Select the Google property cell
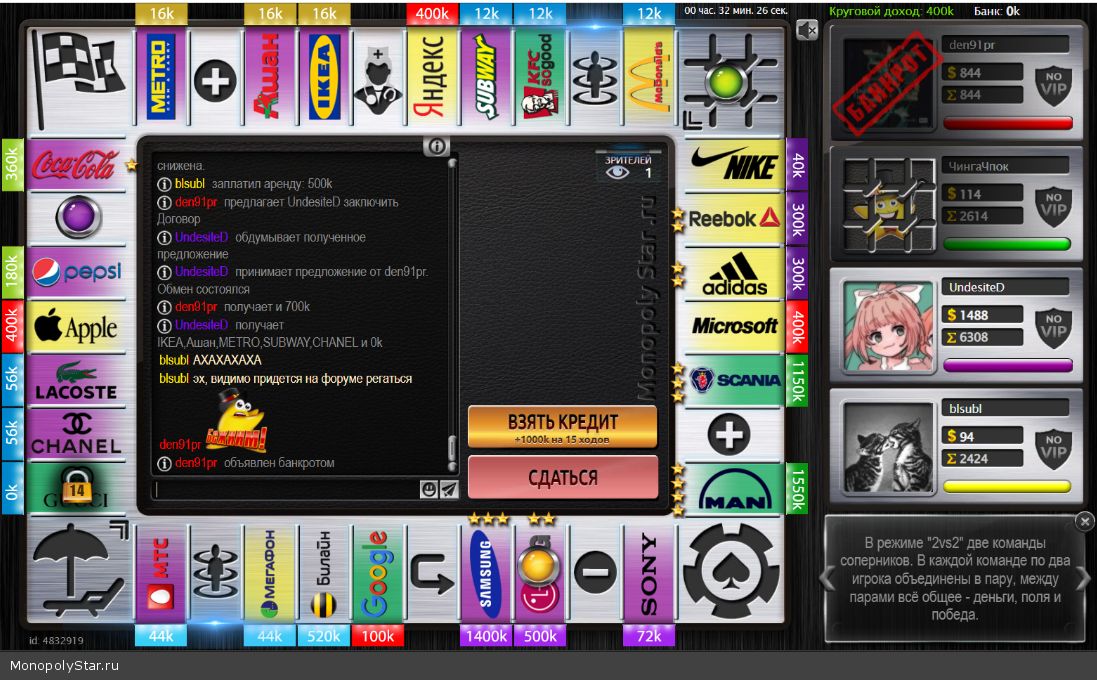The width and height of the screenshot is (1097, 680). point(378,572)
